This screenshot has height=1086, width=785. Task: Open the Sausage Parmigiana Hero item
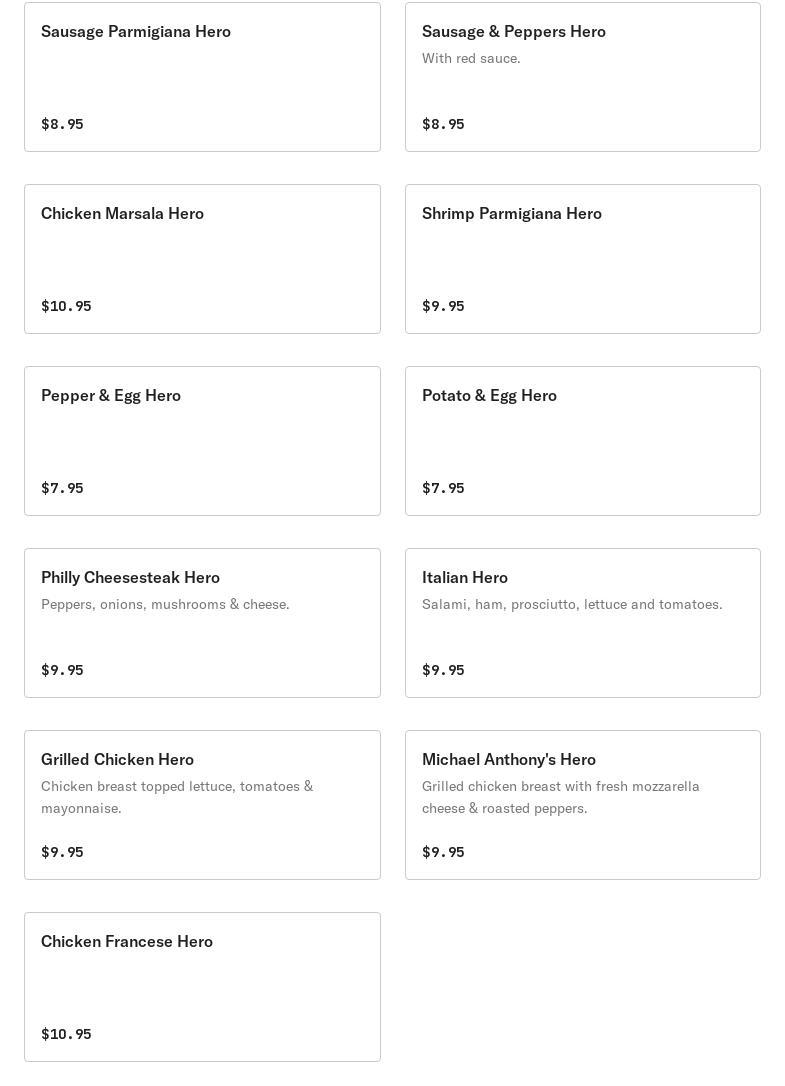click(202, 77)
